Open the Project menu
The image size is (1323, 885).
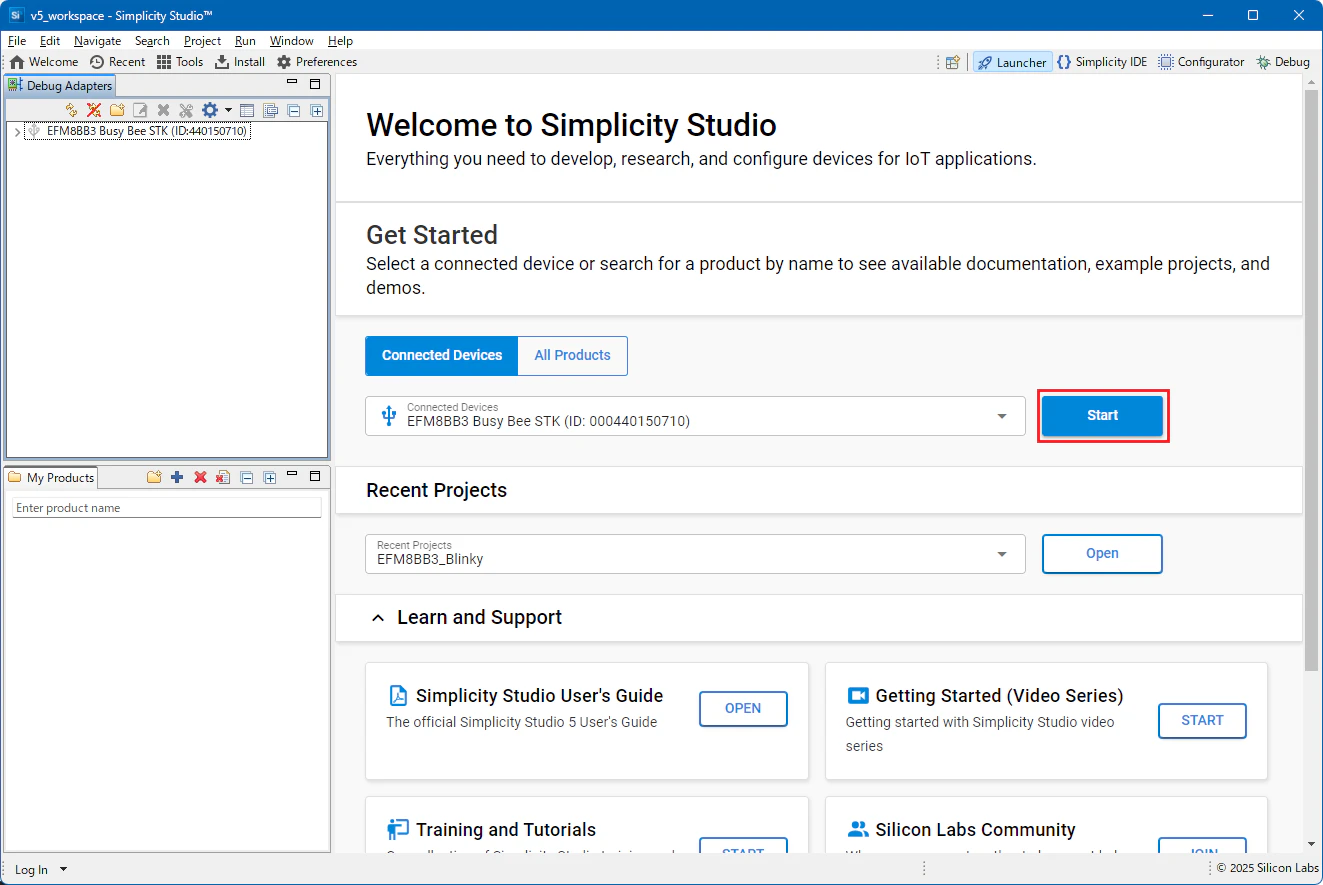pos(202,41)
